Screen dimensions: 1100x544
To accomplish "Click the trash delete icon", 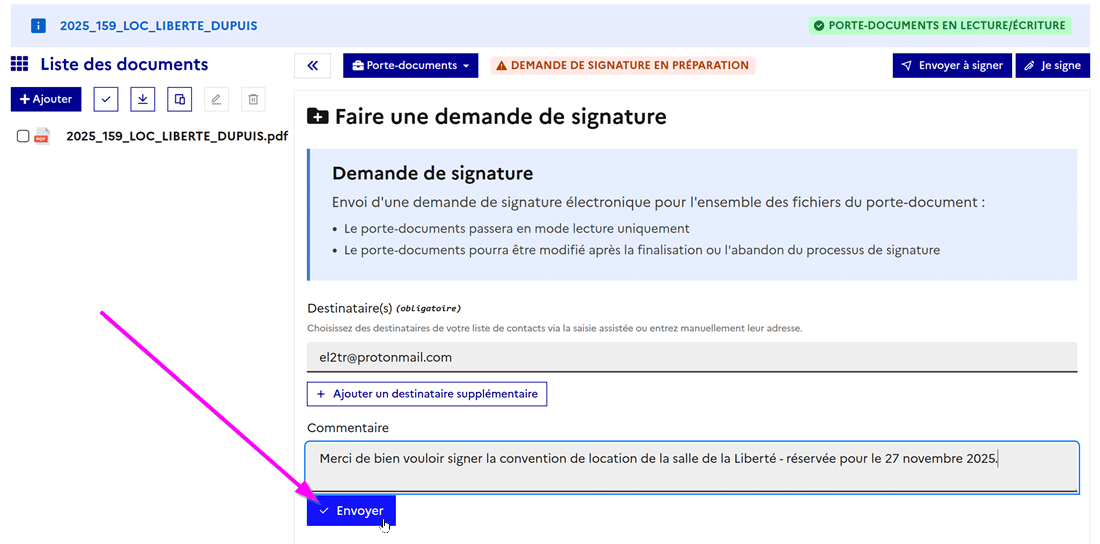I will [x=253, y=99].
